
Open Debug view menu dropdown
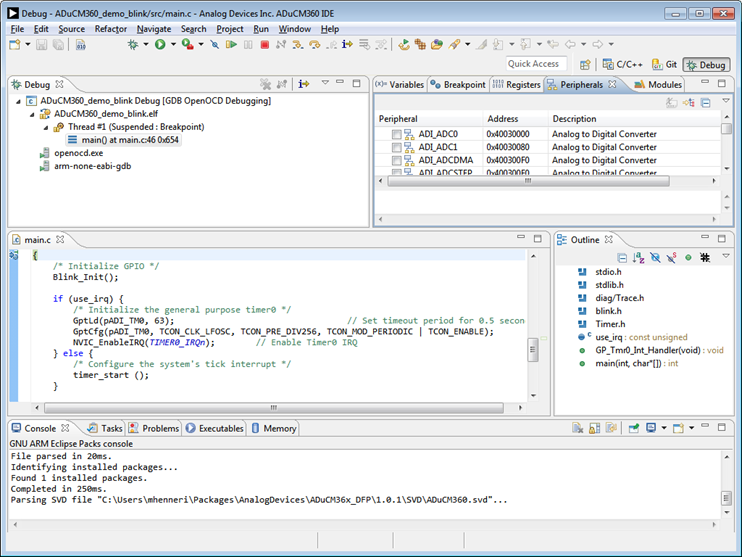coord(325,82)
